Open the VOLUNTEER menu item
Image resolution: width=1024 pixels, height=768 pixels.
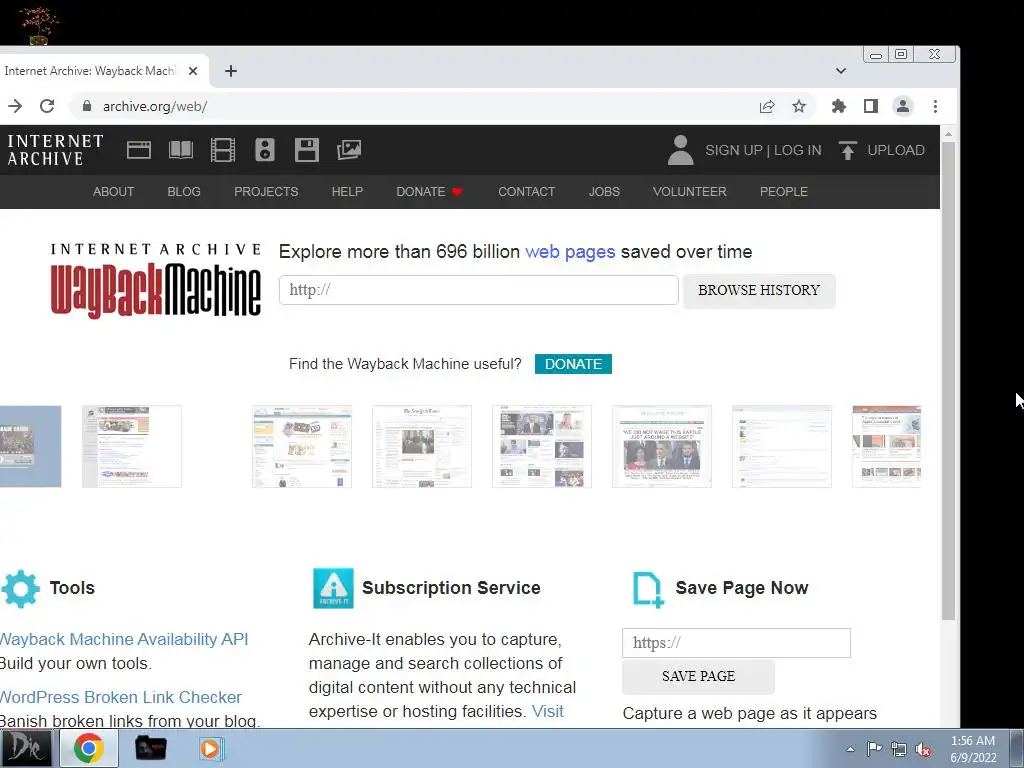click(690, 191)
